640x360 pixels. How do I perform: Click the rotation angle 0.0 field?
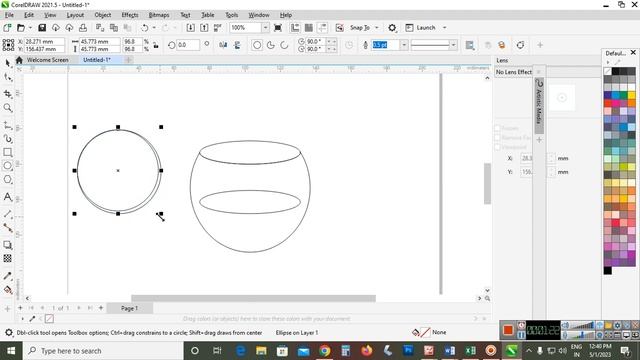[x=188, y=45]
